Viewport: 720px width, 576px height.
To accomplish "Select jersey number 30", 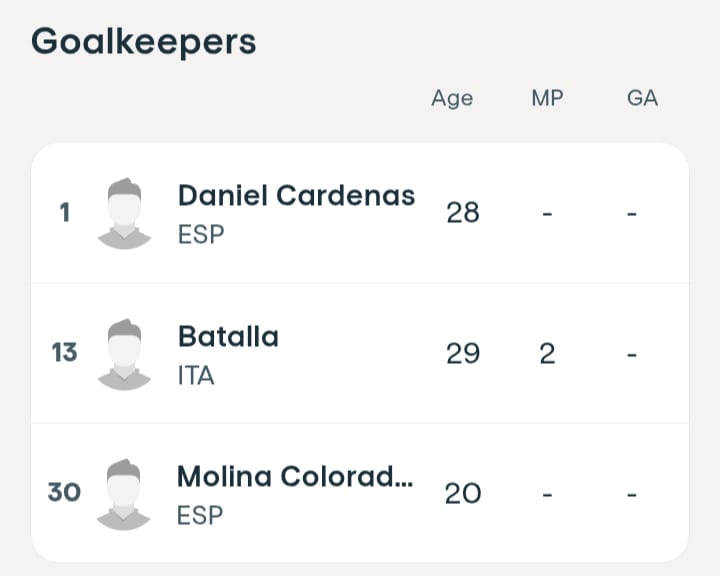I will [x=64, y=493].
